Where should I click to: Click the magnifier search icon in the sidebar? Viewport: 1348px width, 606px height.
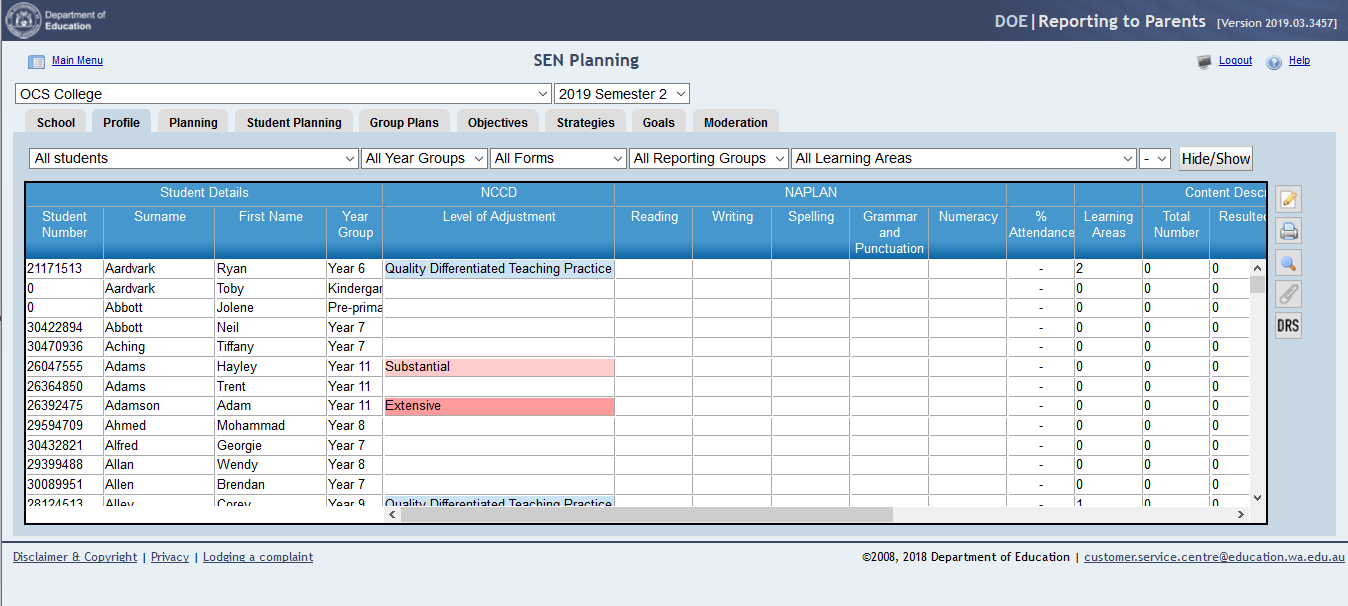click(x=1289, y=263)
